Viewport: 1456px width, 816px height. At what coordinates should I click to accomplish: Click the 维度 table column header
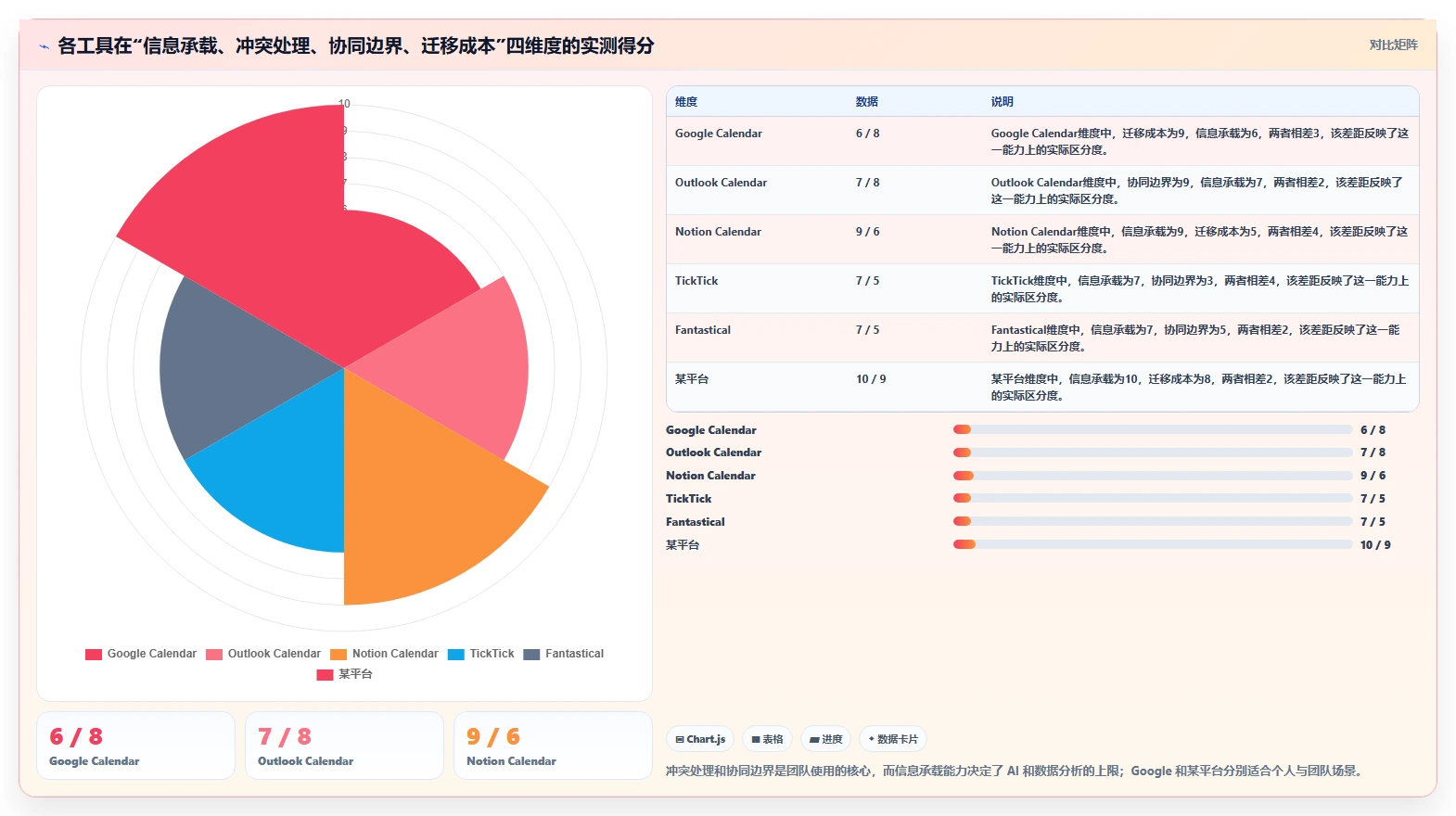686,102
